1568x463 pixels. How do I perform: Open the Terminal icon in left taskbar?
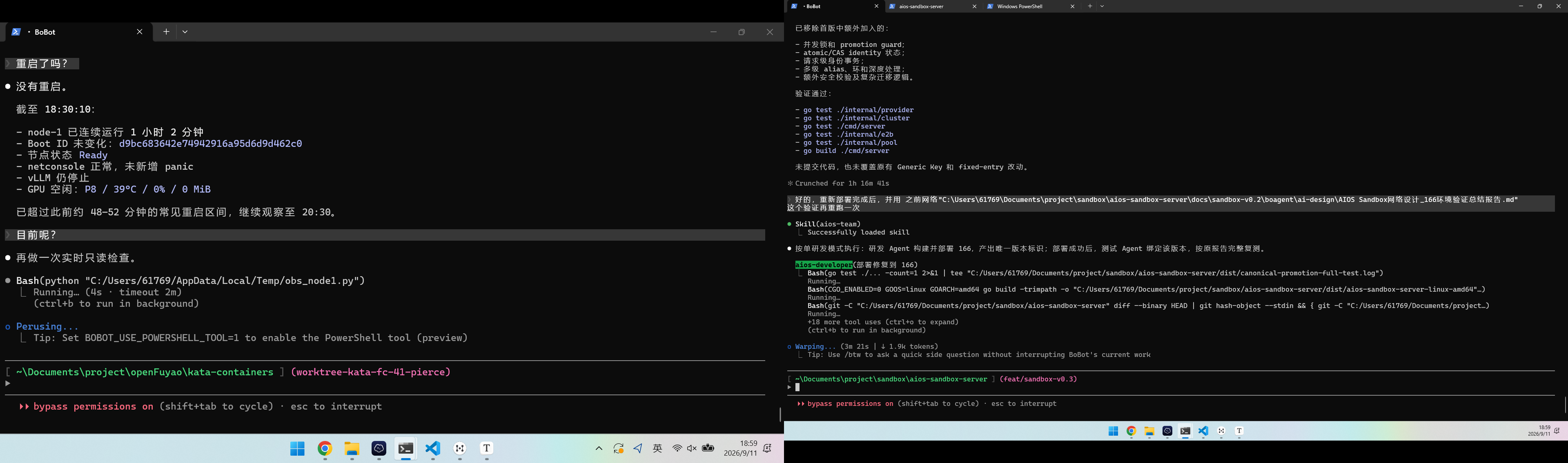click(x=406, y=449)
